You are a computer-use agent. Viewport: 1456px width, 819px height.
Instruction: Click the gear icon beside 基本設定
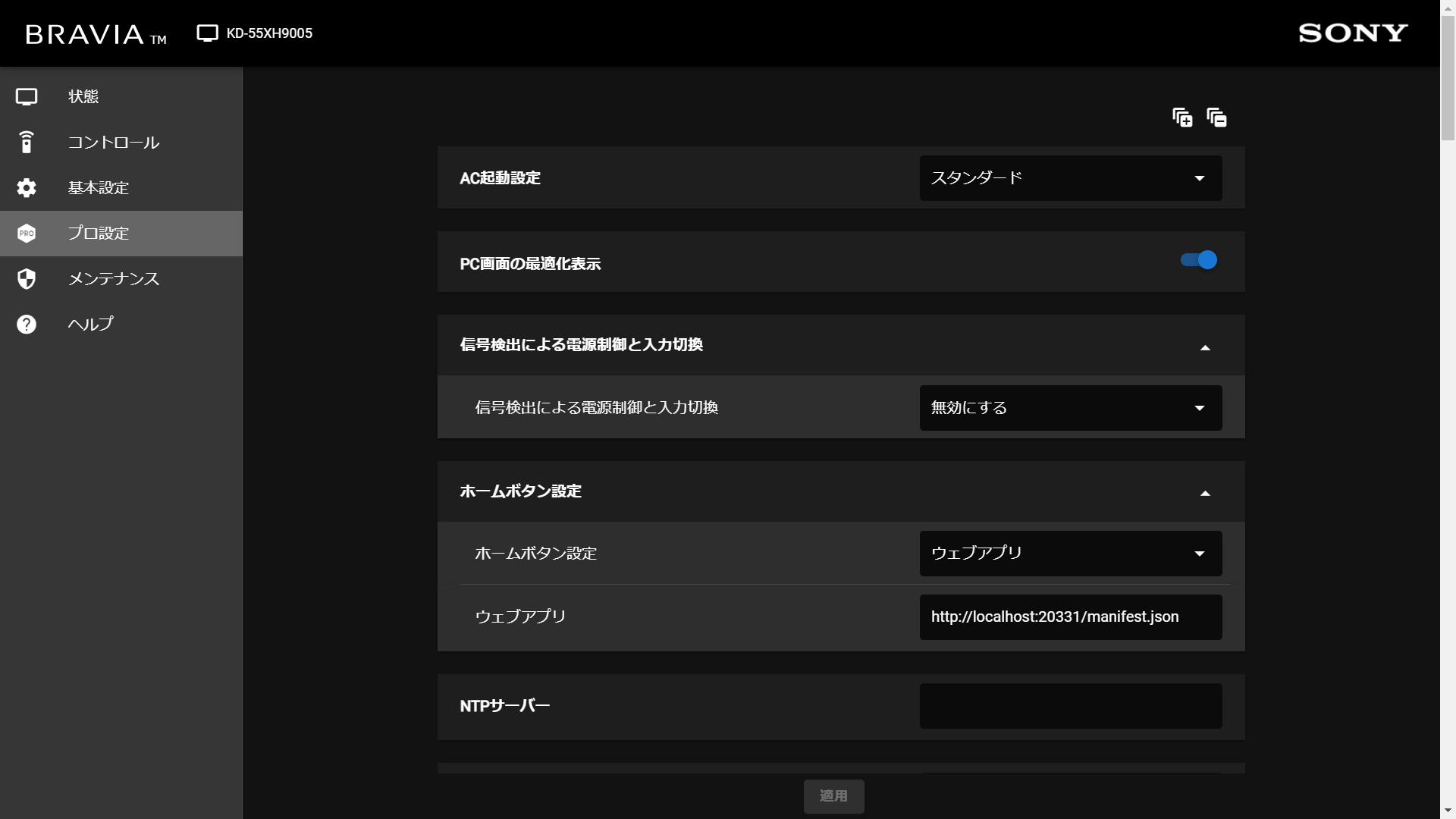(27, 188)
